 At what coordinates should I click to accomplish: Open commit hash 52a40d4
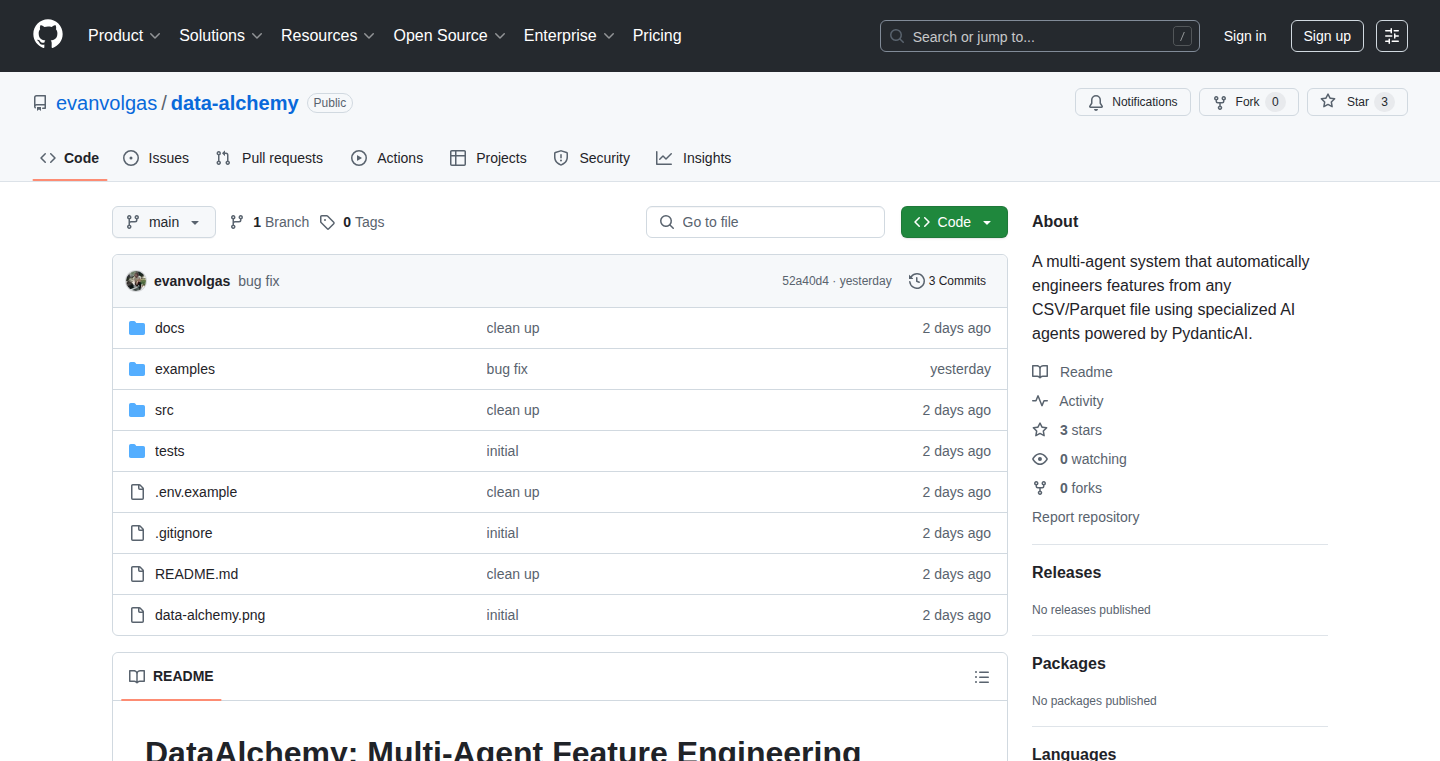805,281
